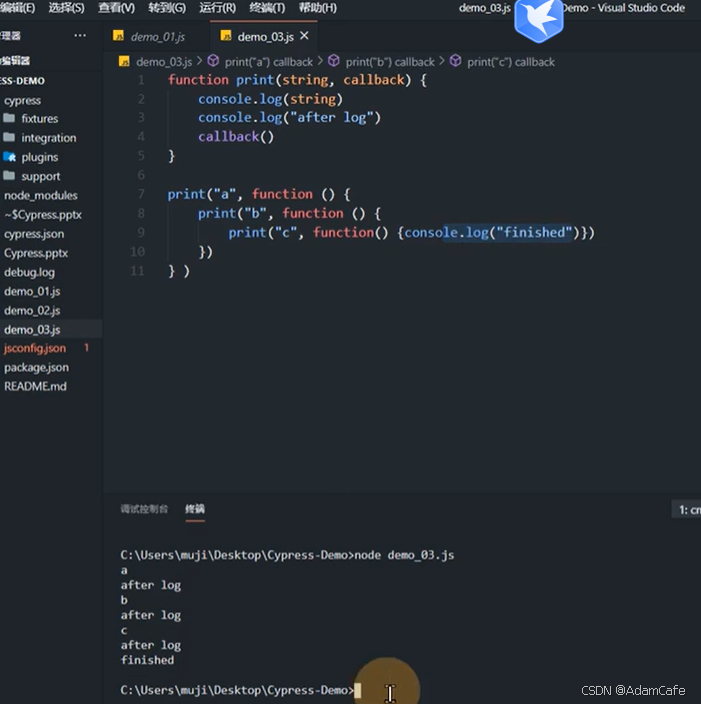Switch to the demo_01.js editor tab
This screenshot has width=701, height=704.
tap(157, 37)
